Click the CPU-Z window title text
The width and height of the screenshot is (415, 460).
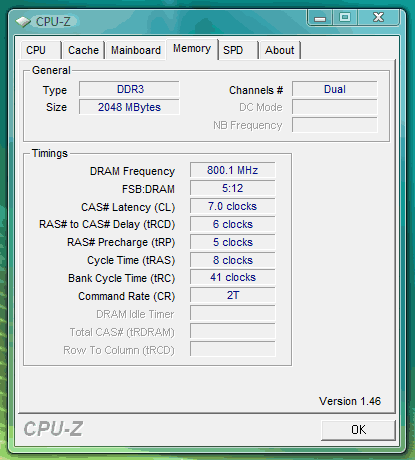tap(53, 22)
